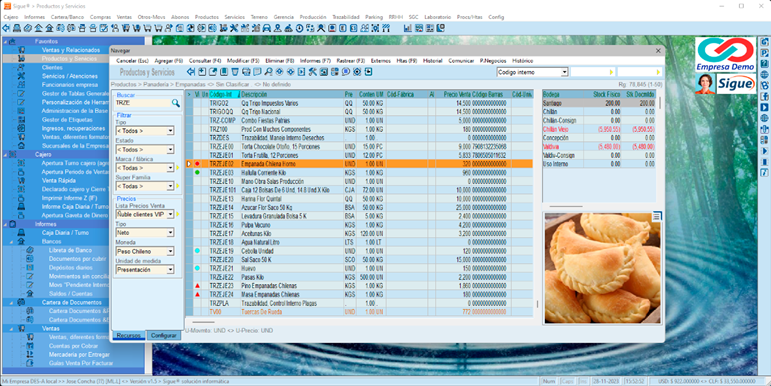The width and height of the screenshot is (771, 386).
Task: Sort by Descripción column header
Action: 292,94
